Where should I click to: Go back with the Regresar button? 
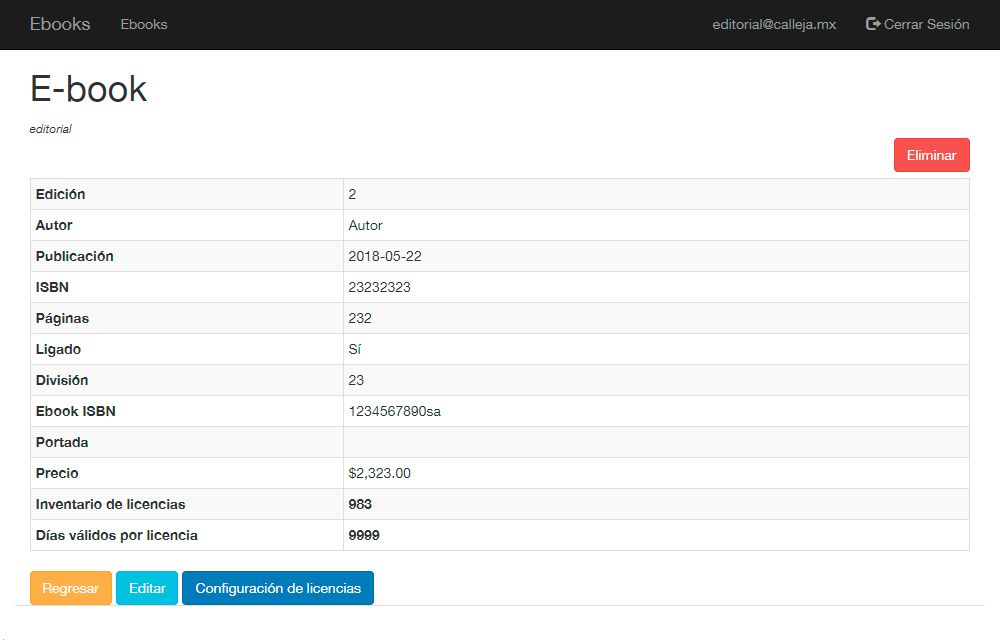[71, 588]
